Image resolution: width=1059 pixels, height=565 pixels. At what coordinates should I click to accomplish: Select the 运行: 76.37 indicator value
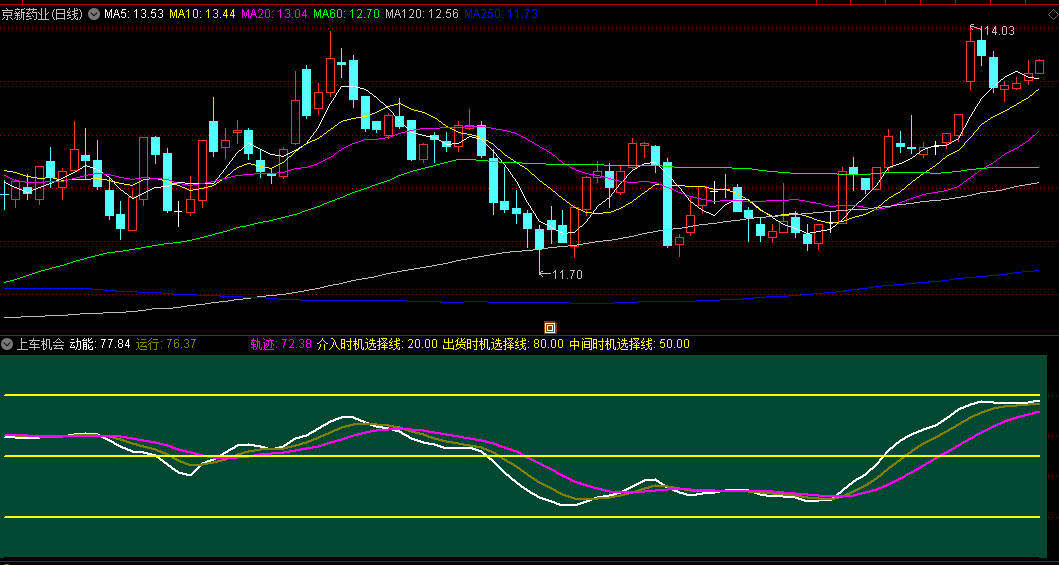(166, 344)
